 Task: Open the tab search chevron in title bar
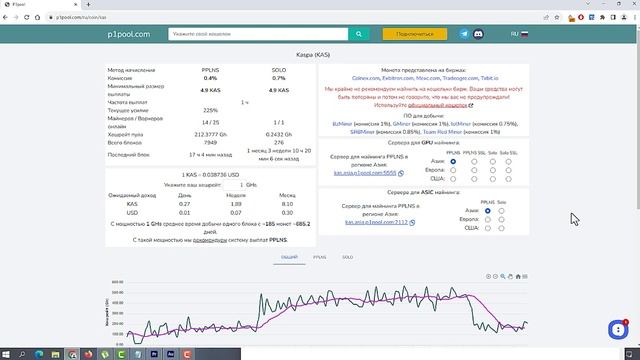(x=588, y=4)
